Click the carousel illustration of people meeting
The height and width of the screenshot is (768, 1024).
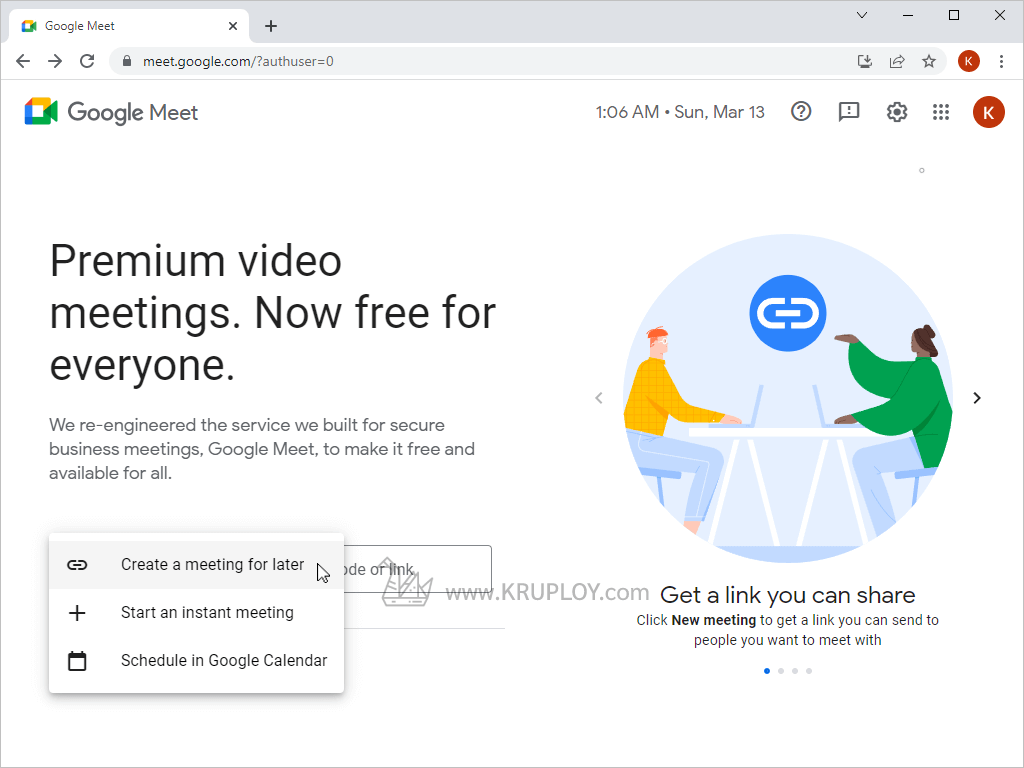[x=788, y=398]
